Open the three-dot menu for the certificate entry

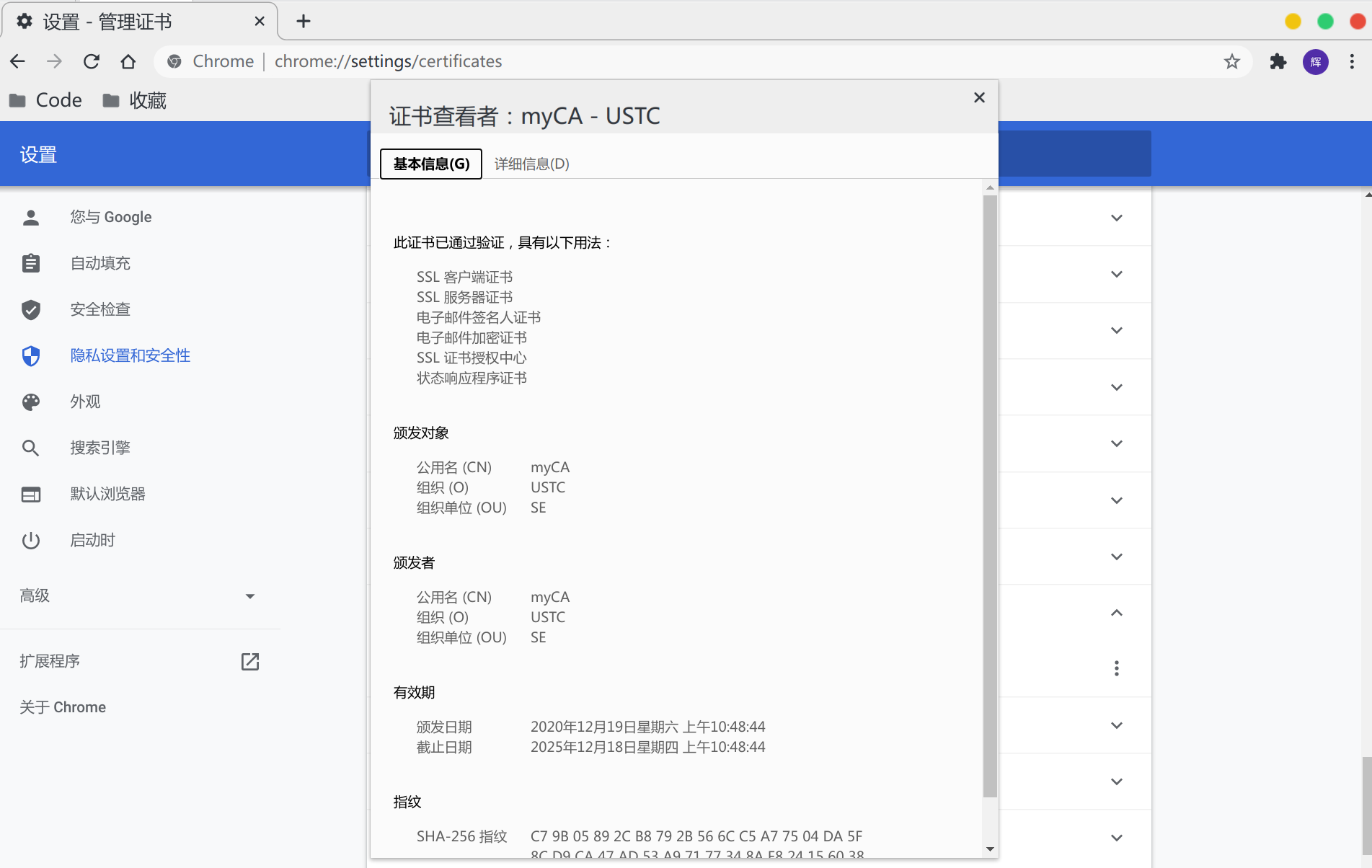pyautogui.click(x=1117, y=668)
